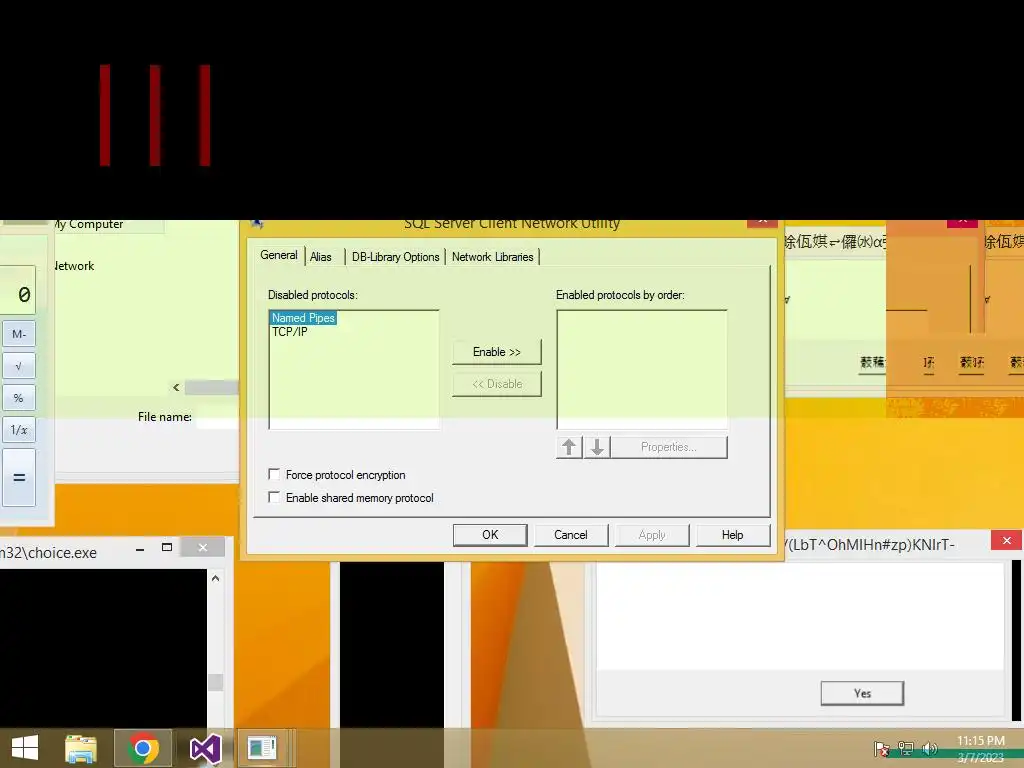This screenshot has width=1024, height=768.
Task: Click the left scroll arrow in file dialog
Action: [x=176, y=387]
